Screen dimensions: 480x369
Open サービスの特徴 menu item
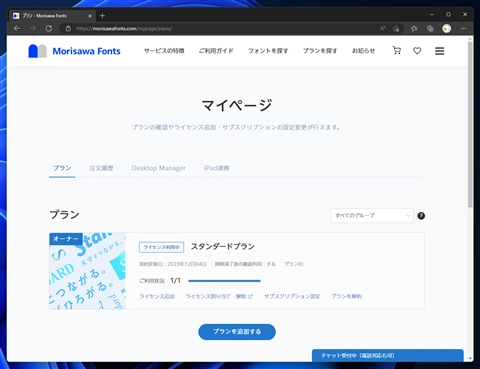pyautogui.click(x=164, y=51)
